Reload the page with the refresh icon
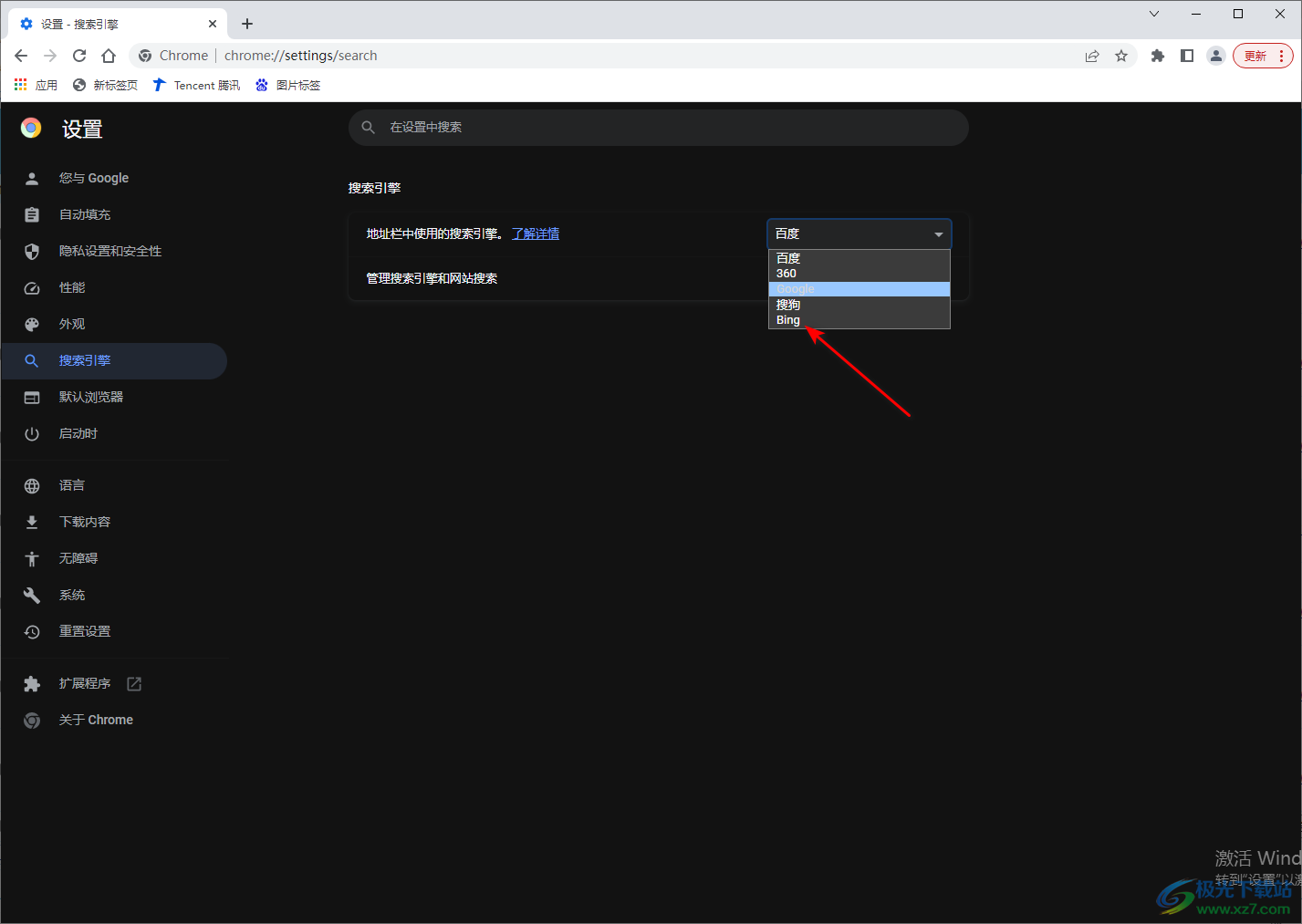1302x924 pixels. [x=79, y=56]
